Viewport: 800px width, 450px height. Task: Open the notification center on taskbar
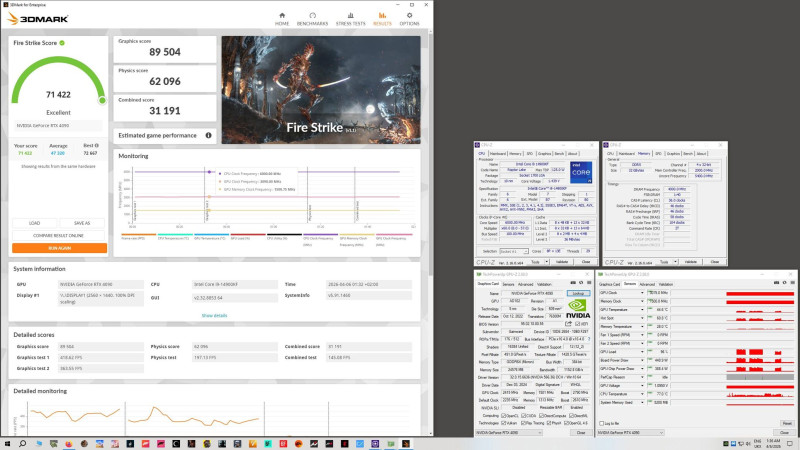coord(790,444)
